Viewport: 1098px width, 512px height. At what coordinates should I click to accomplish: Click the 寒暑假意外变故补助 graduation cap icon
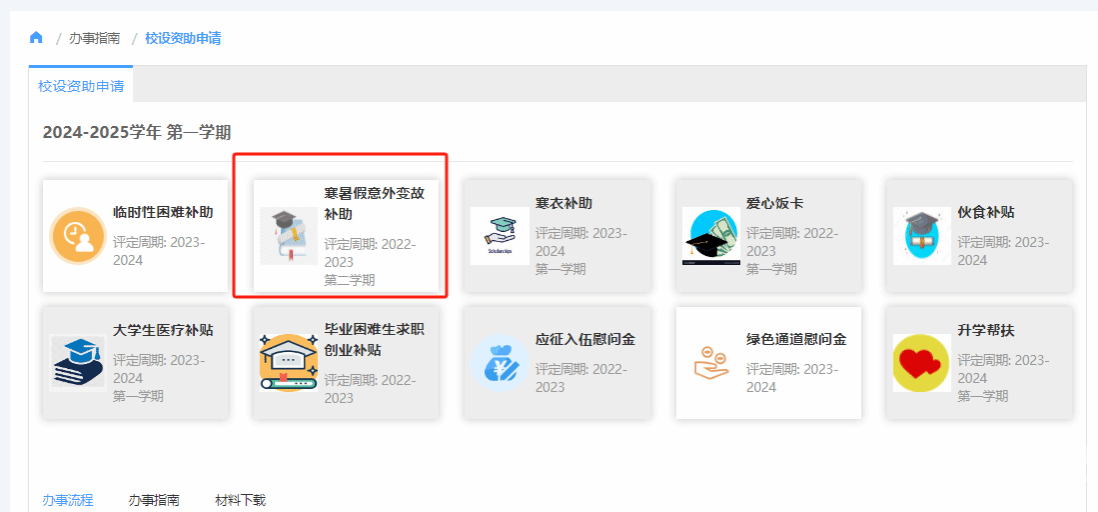click(x=288, y=236)
